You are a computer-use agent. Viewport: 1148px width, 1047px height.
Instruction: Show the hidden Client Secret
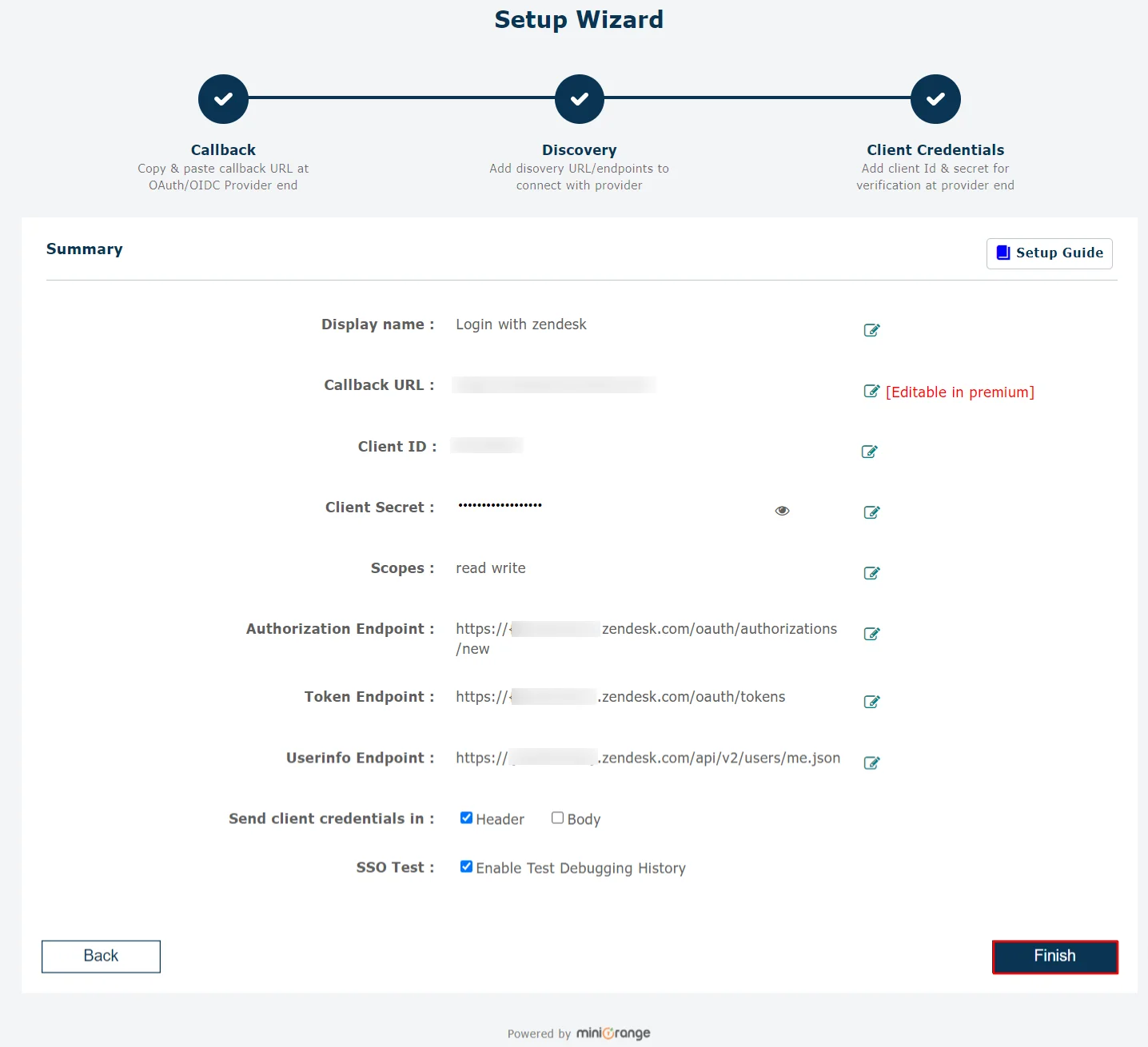pos(782,511)
